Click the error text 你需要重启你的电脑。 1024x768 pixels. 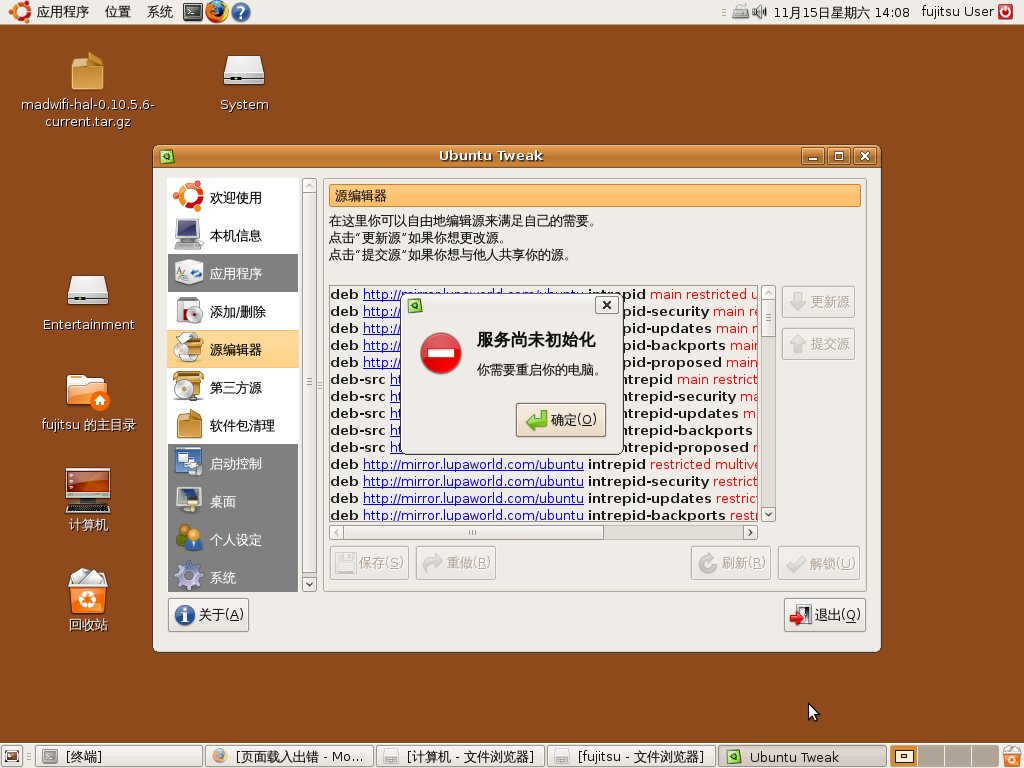[x=539, y=370]
